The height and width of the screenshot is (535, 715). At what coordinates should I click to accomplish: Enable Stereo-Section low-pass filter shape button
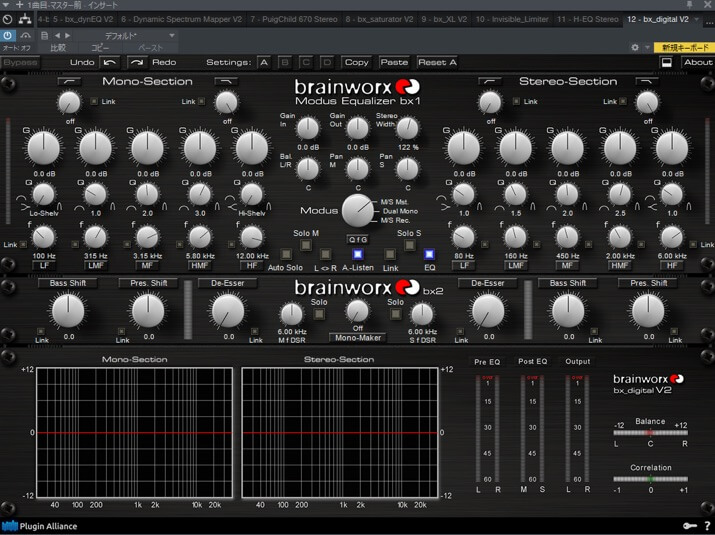647,81
